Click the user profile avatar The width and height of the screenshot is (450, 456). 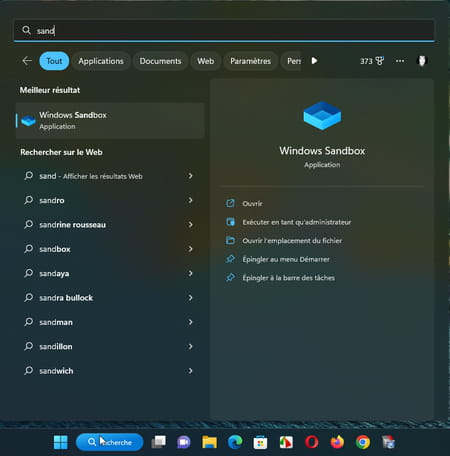422,61
